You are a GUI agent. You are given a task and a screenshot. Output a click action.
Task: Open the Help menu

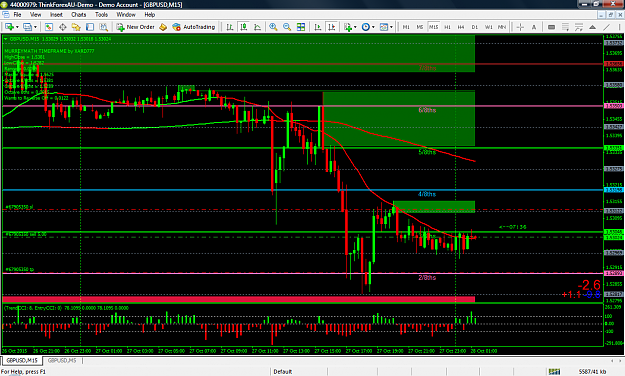click(149, 14)
